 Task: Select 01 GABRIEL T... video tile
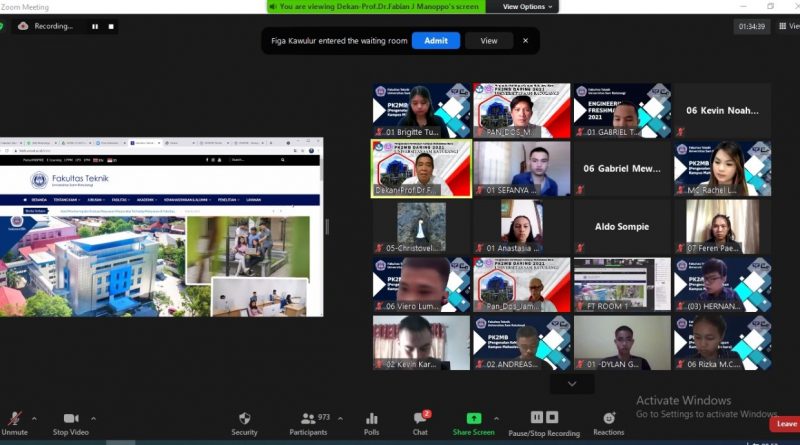point(622,110)
